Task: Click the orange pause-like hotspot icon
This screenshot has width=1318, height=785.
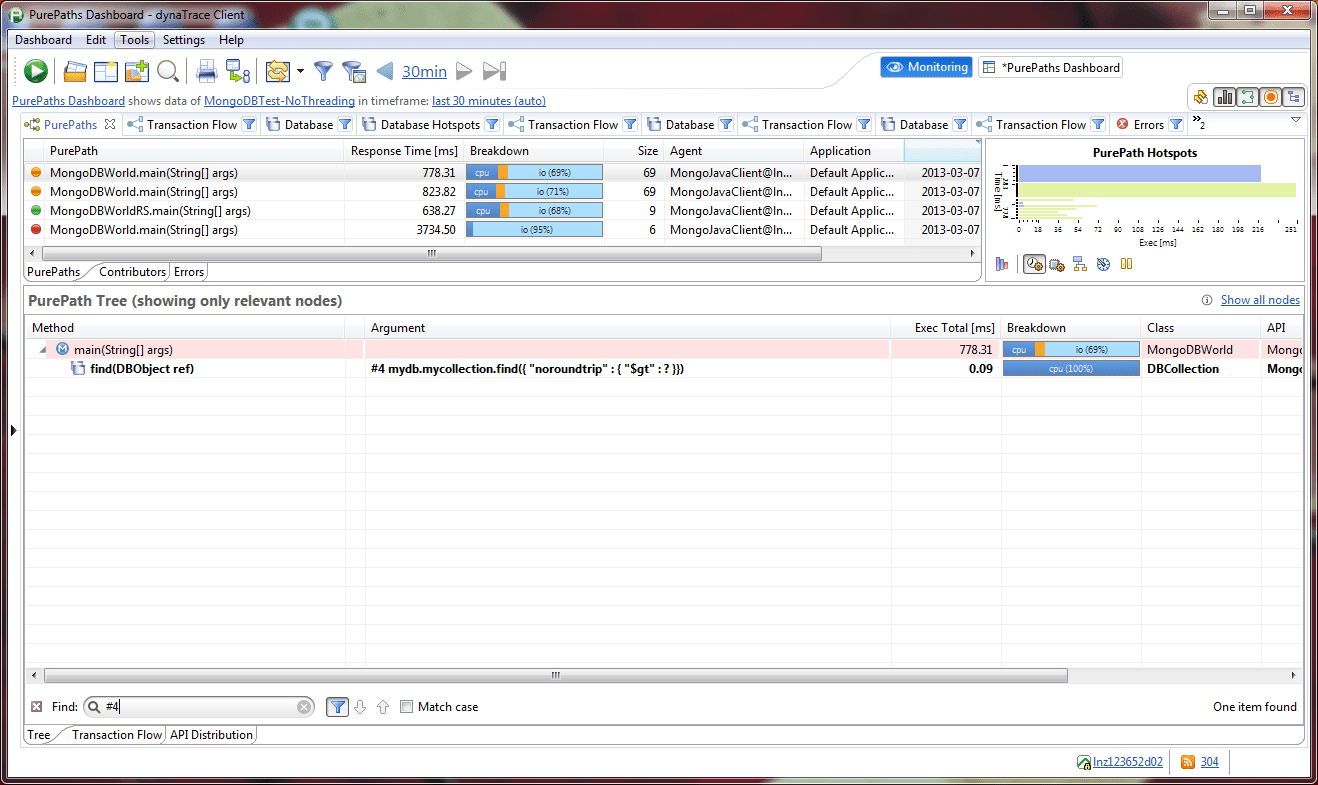Action: click(1126, 264)
